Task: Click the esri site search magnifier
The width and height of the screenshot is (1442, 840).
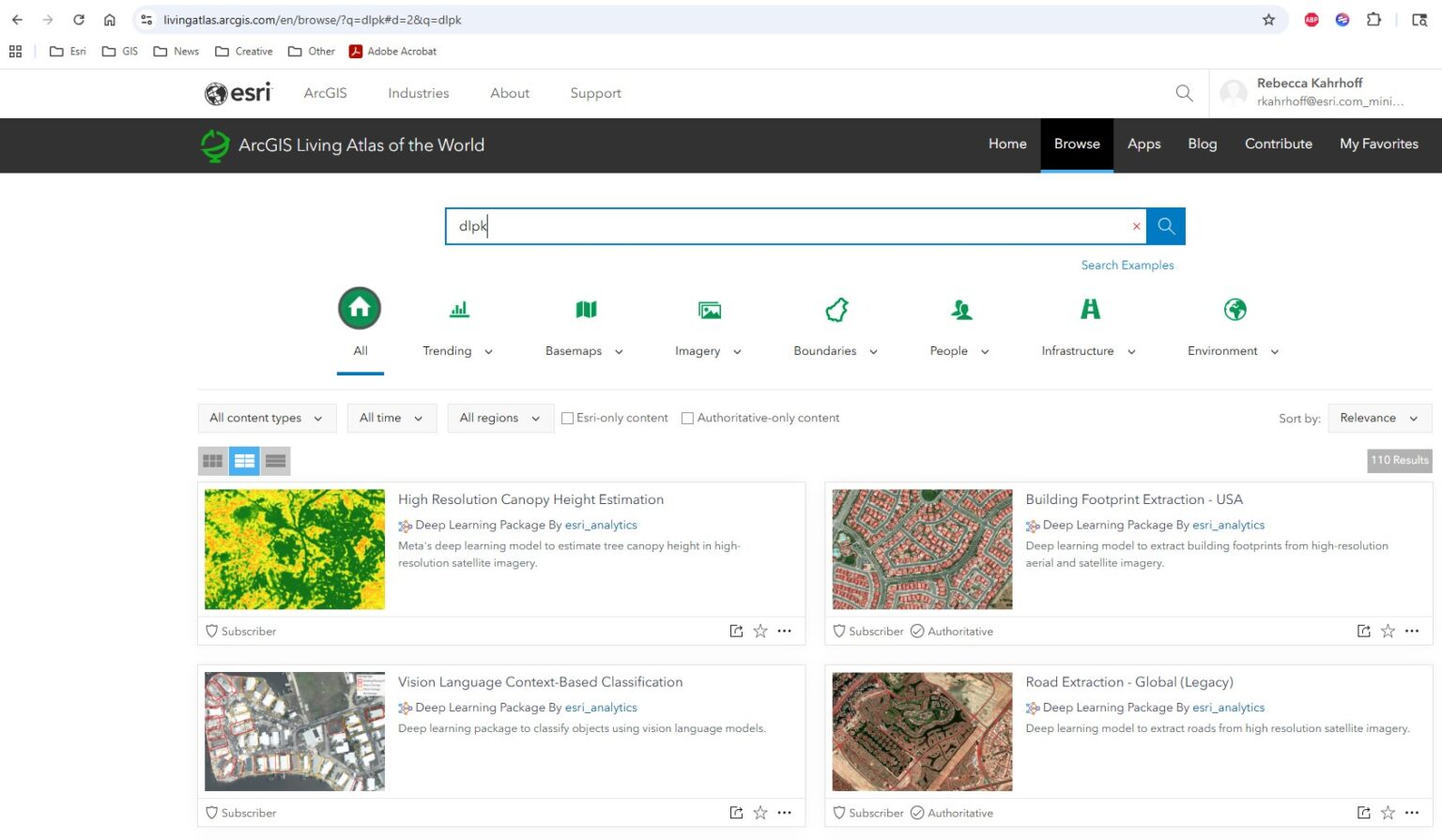Action: 1184,93
